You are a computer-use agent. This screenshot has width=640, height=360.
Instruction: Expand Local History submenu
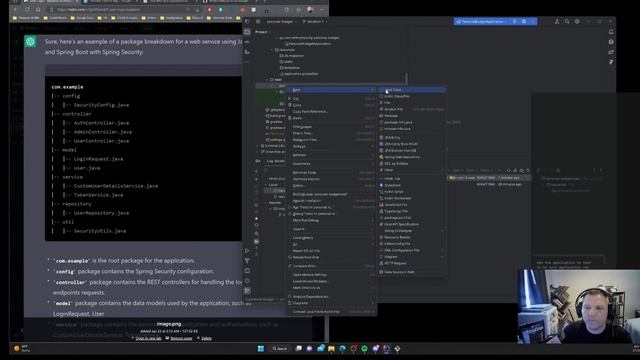click(x=331, y=238)
